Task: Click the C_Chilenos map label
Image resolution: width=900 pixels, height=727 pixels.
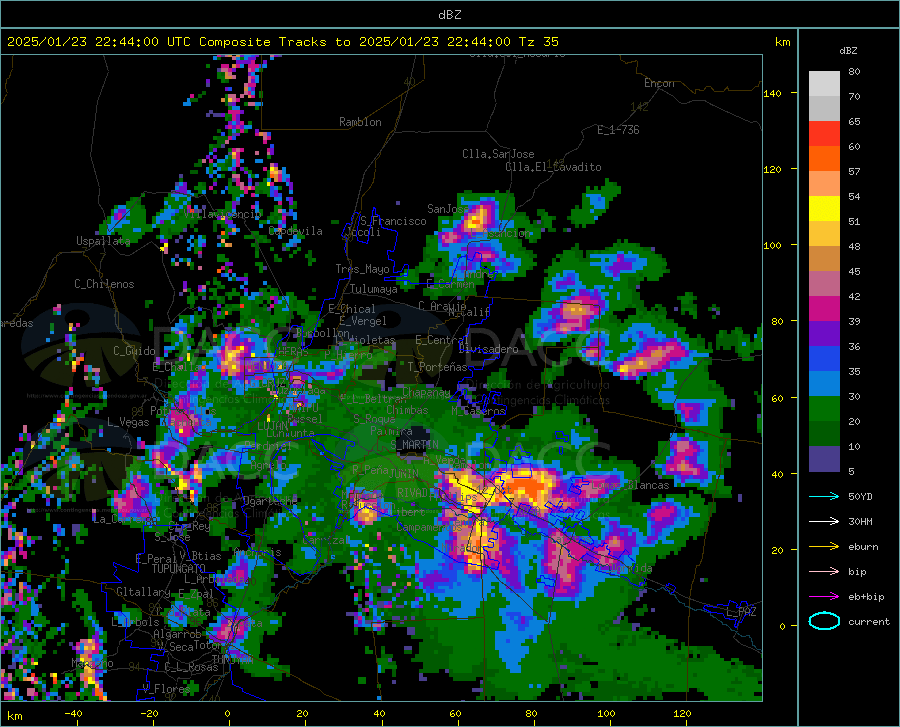Action: click(x=104, y=284)
